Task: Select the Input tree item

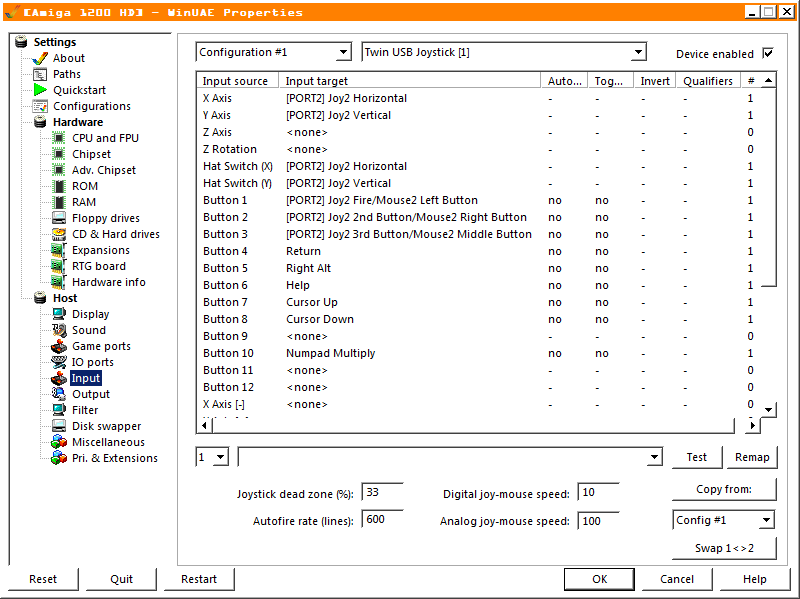Action: click(x=86, y=378)
